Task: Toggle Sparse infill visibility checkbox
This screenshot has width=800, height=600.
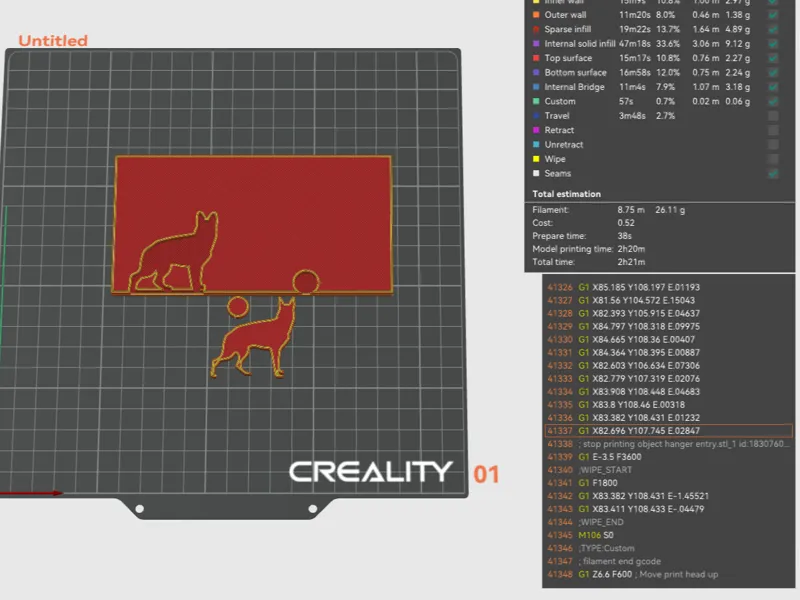Action: click(x=773, y=29)
